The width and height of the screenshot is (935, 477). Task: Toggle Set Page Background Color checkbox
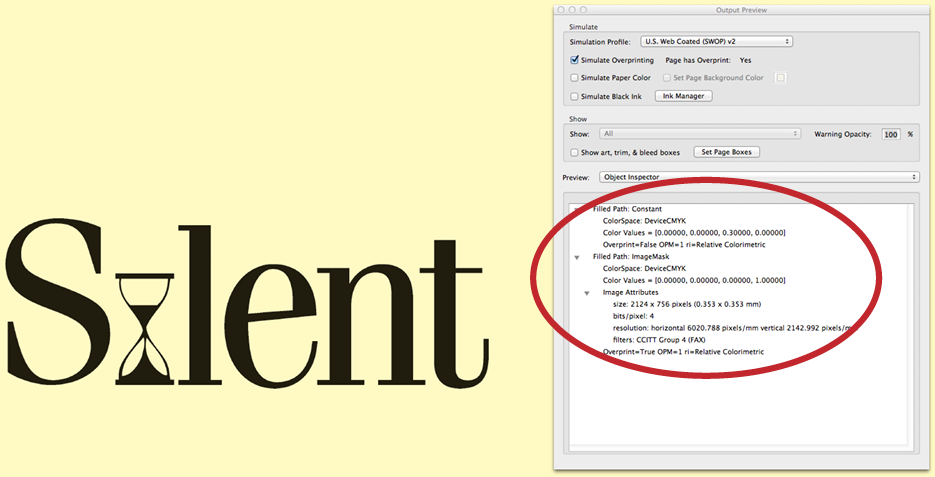[667, 78]
